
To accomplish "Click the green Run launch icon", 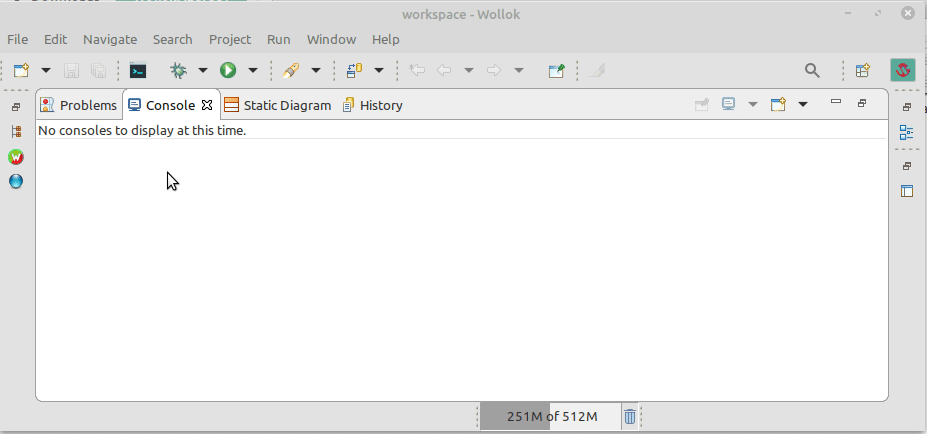I will coord(228,71).
